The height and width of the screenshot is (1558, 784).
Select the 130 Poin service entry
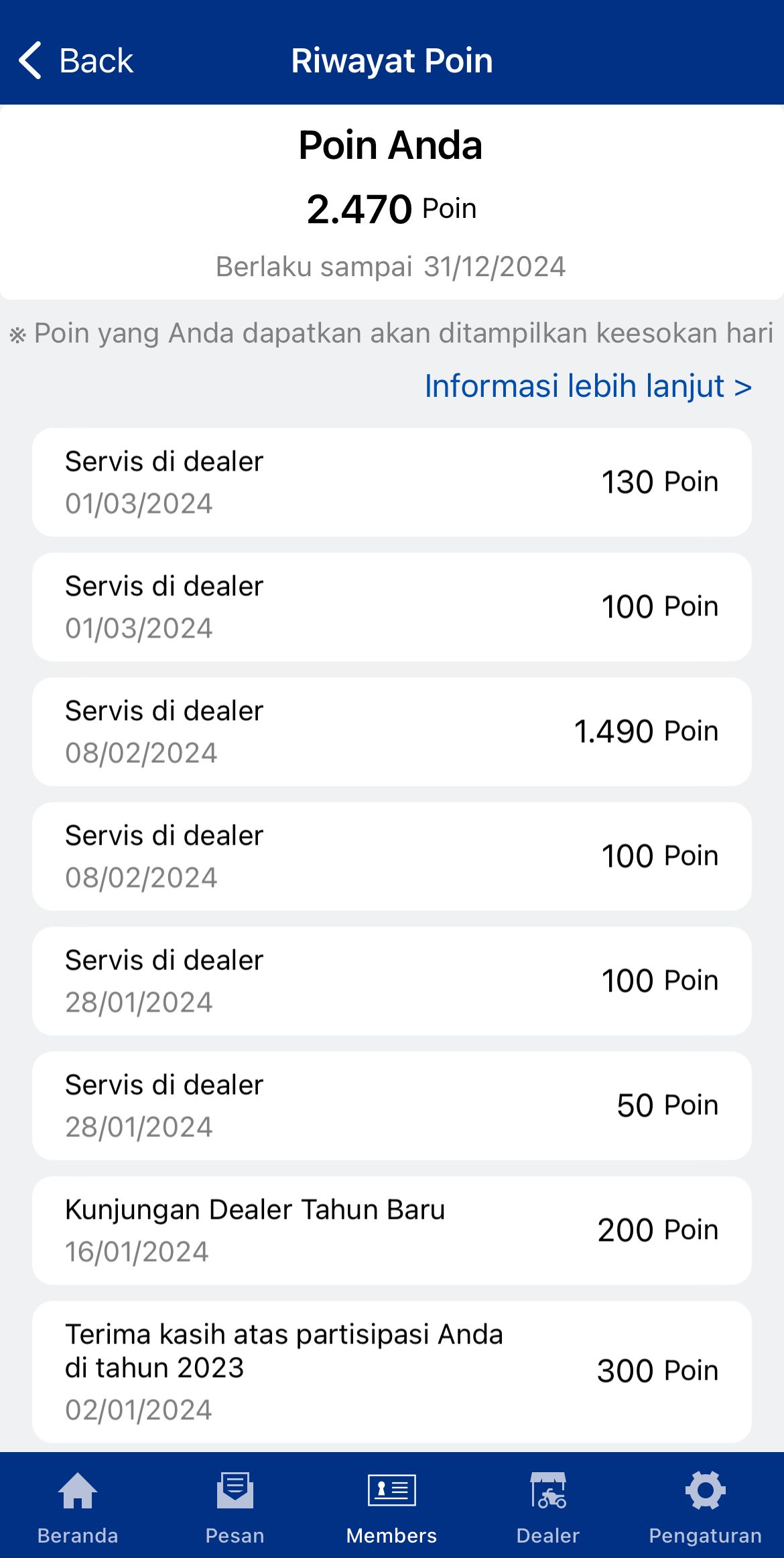click(x=391, y=482)
